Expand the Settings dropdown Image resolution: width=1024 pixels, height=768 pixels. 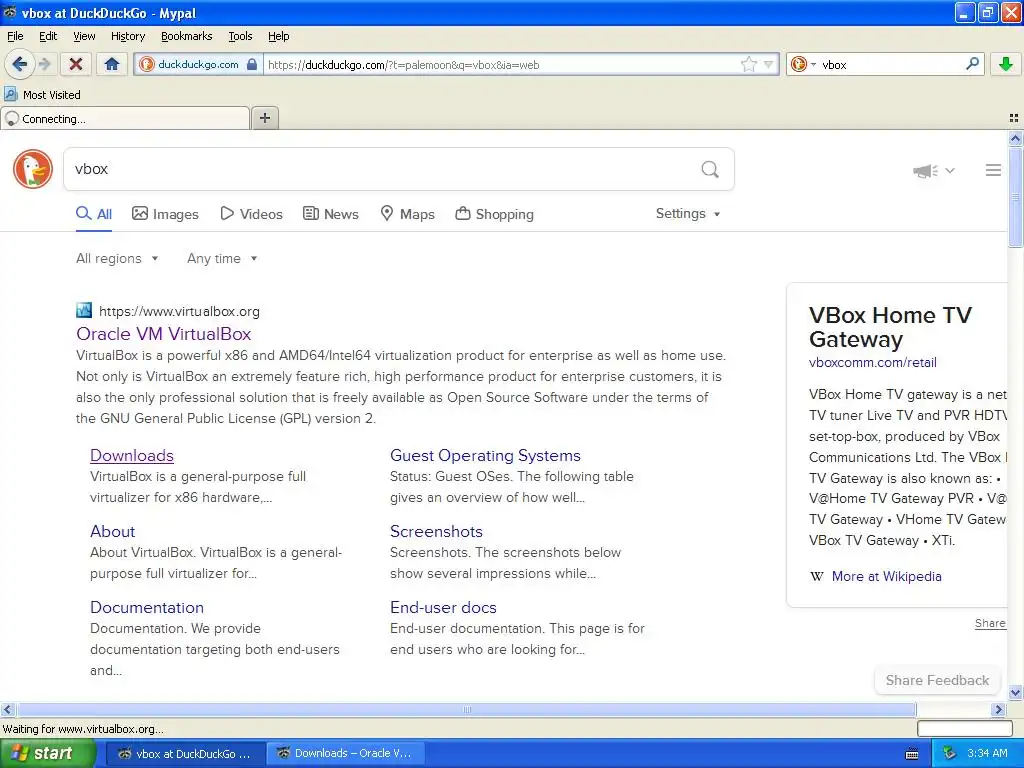tap(688, 214)
